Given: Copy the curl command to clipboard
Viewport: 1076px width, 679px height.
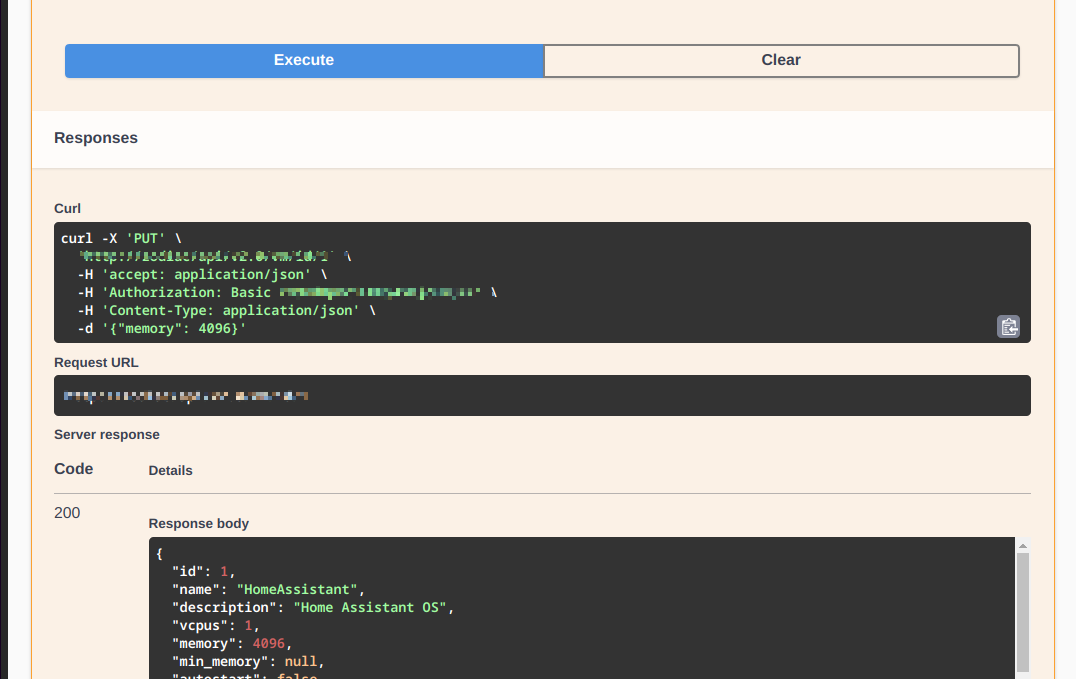Looking at the screenshot, I should click(x=1008, y=327).
